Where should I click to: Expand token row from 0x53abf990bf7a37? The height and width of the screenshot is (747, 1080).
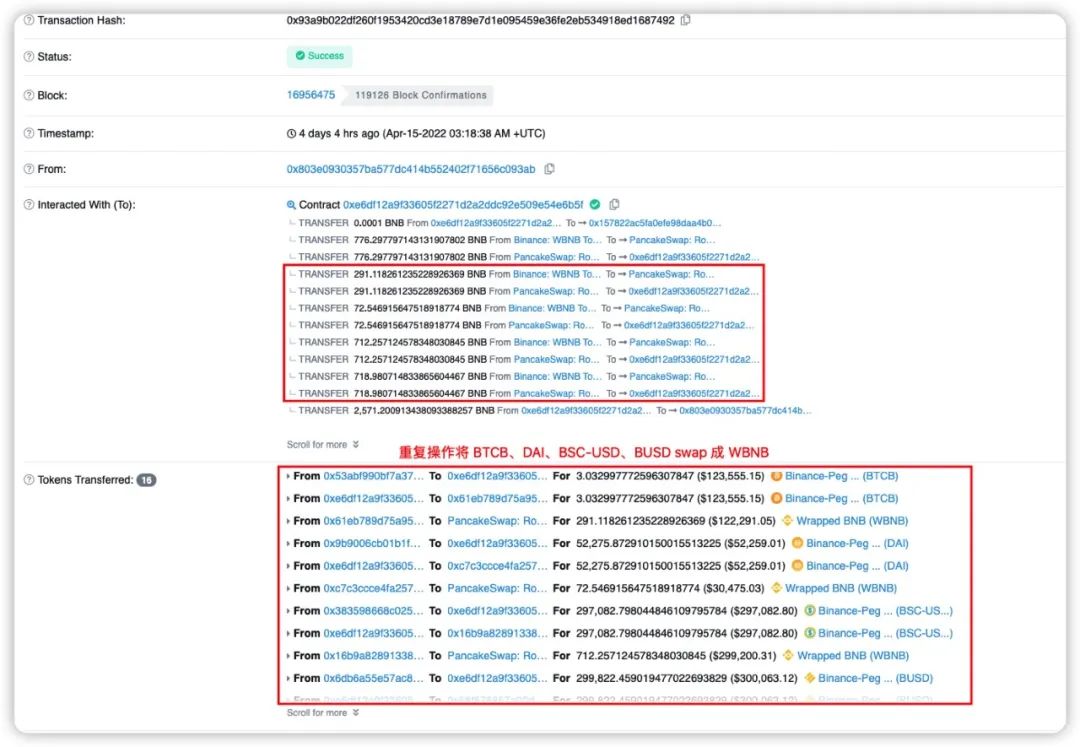coord(288,476)
